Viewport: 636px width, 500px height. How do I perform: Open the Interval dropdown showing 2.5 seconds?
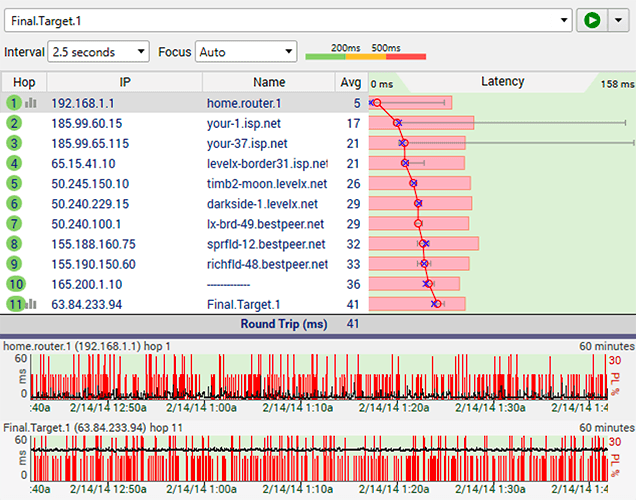[98, 52]
